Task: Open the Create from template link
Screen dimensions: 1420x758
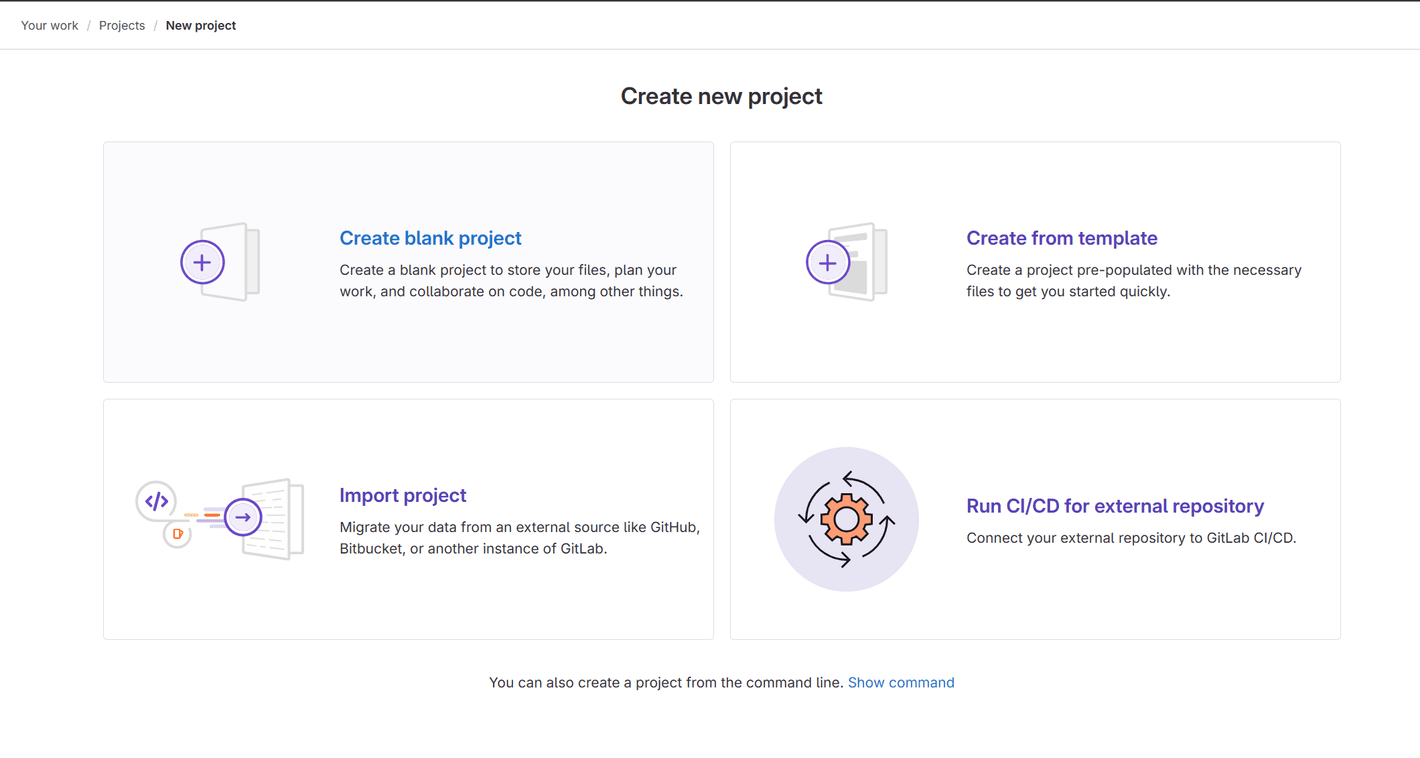Action: (1061, 238)
